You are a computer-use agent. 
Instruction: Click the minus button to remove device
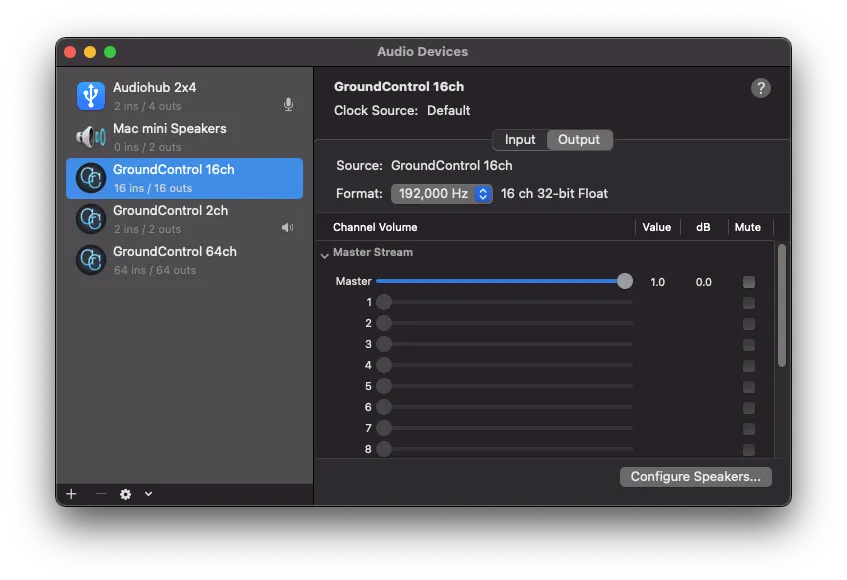pyautogui.click(x=100, y=494)
